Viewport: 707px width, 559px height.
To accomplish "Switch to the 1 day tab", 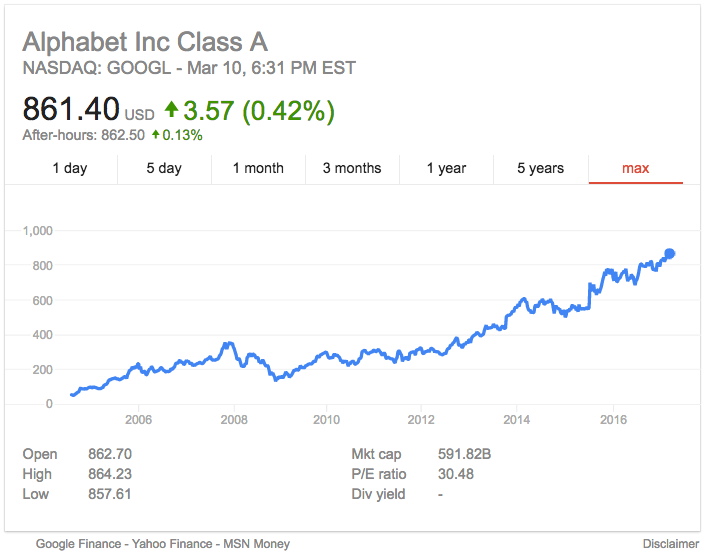I will pos(70,168).
